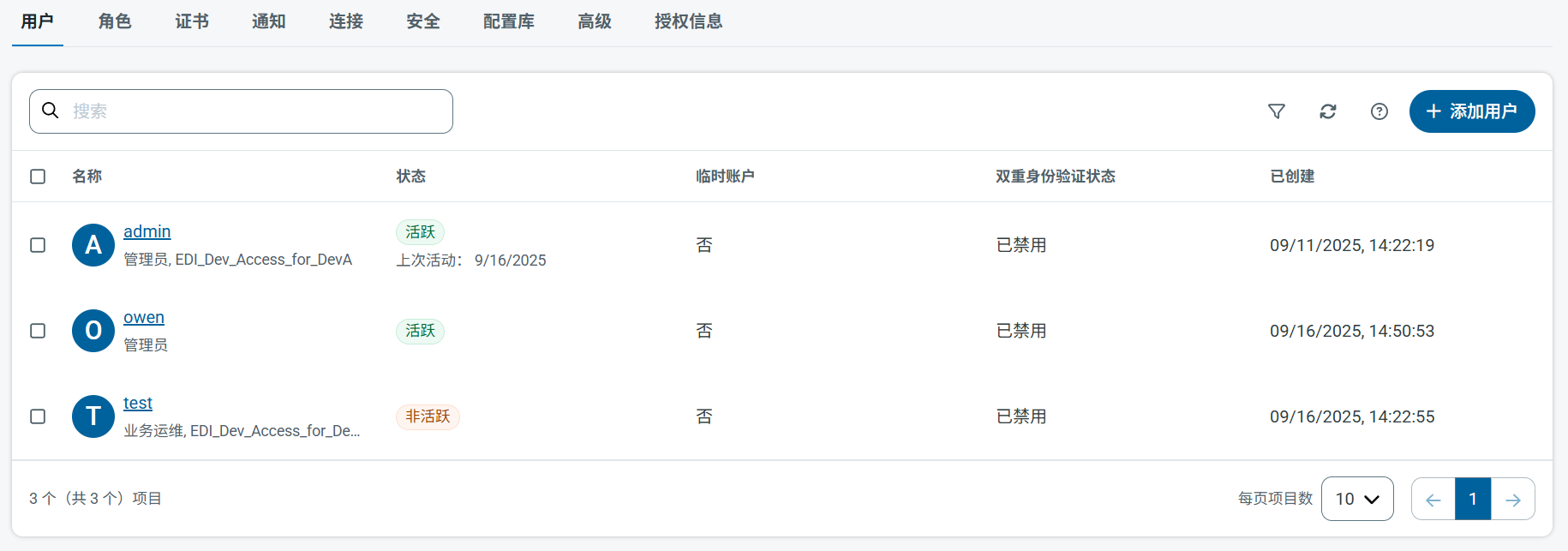
Task: Click the owen user avatar
Action: click(93, 331)
